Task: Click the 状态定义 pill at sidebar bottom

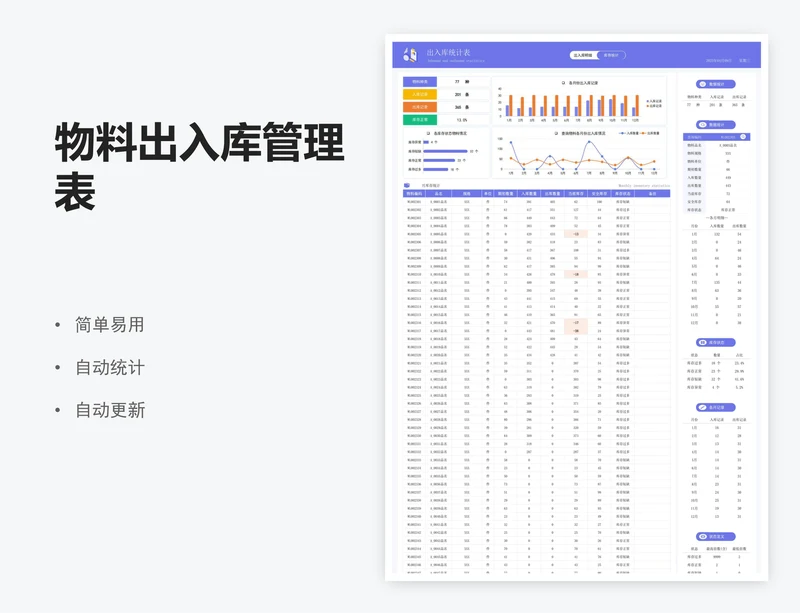Action: click(x=712, y=537)
